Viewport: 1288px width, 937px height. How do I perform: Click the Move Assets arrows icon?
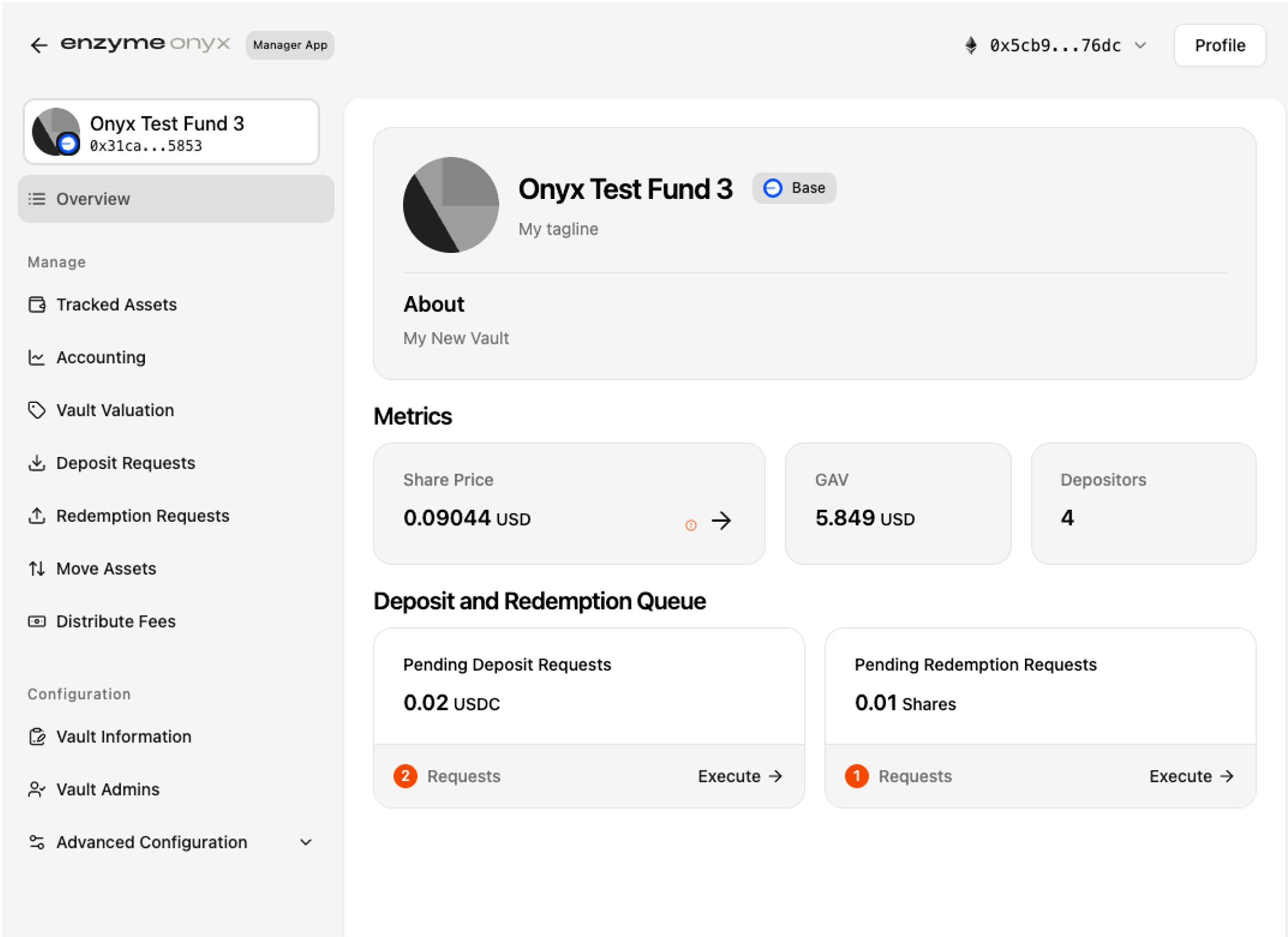[x=37, y=568]
